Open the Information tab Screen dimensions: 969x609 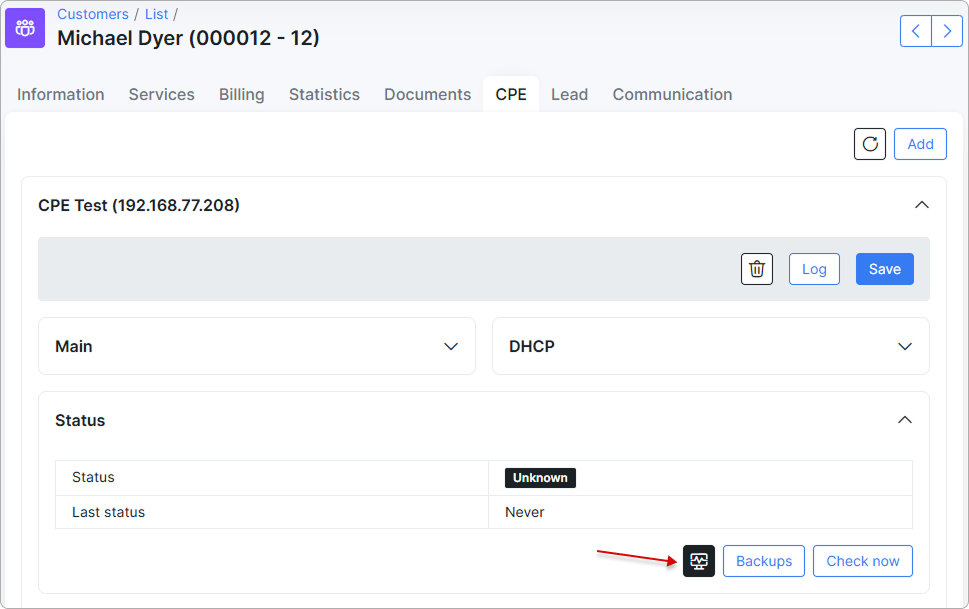pyautogui.click(x=61, y=95)
